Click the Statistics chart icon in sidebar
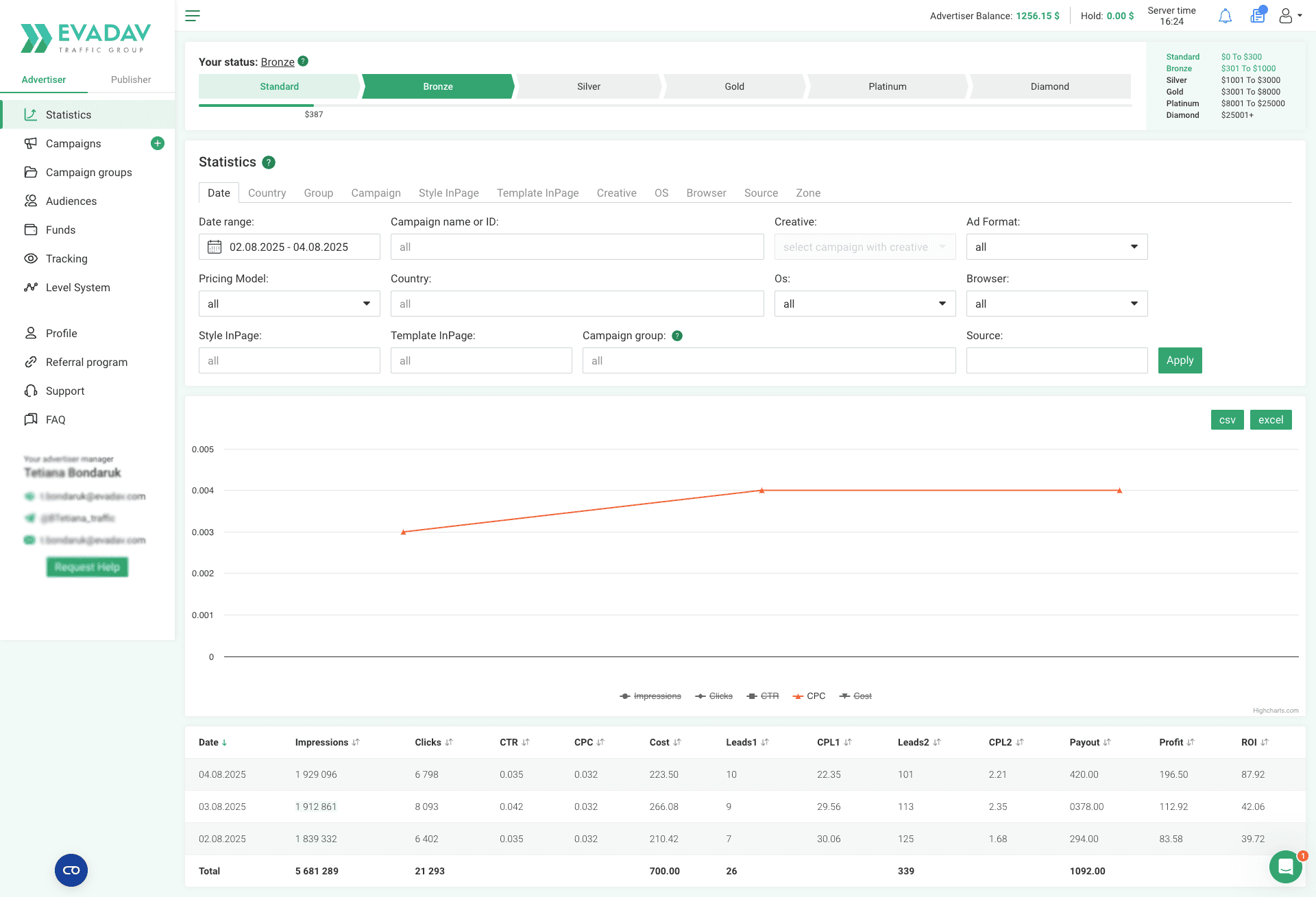The width and height of the screenshot is (1316, 897). (x=30, y=114)
